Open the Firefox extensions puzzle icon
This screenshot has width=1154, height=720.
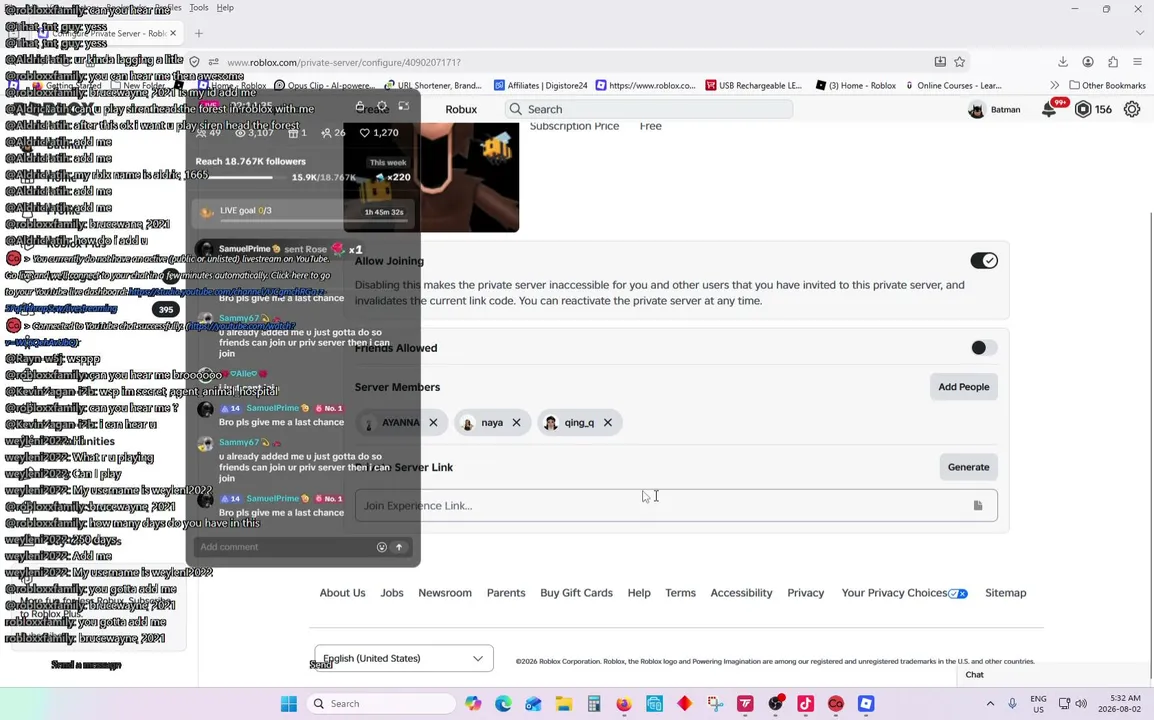[1113, 62]
